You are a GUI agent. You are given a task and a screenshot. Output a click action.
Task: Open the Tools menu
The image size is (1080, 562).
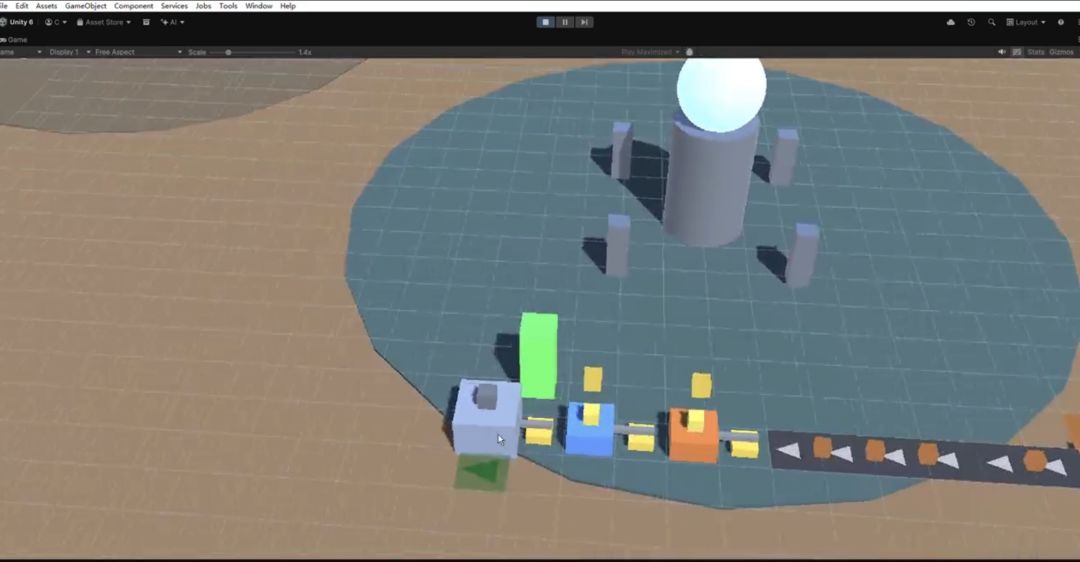(228, 6)
